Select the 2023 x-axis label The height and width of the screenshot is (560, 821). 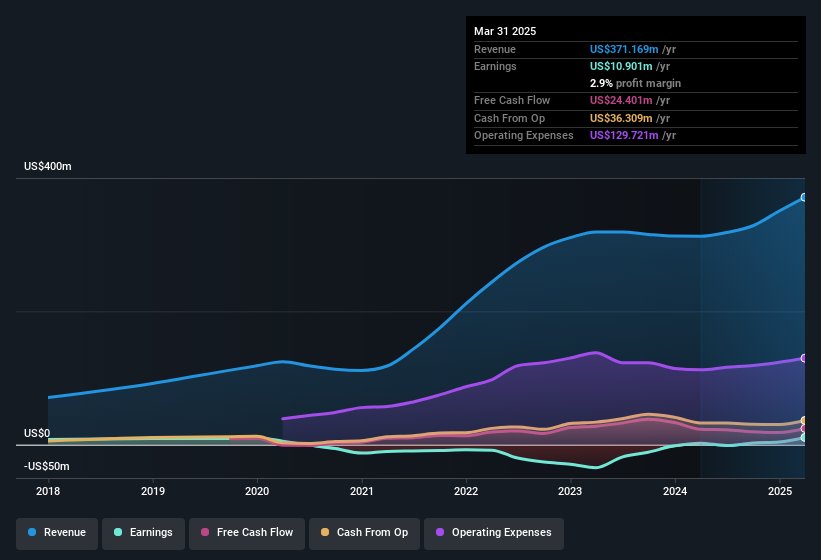[570, 491]
